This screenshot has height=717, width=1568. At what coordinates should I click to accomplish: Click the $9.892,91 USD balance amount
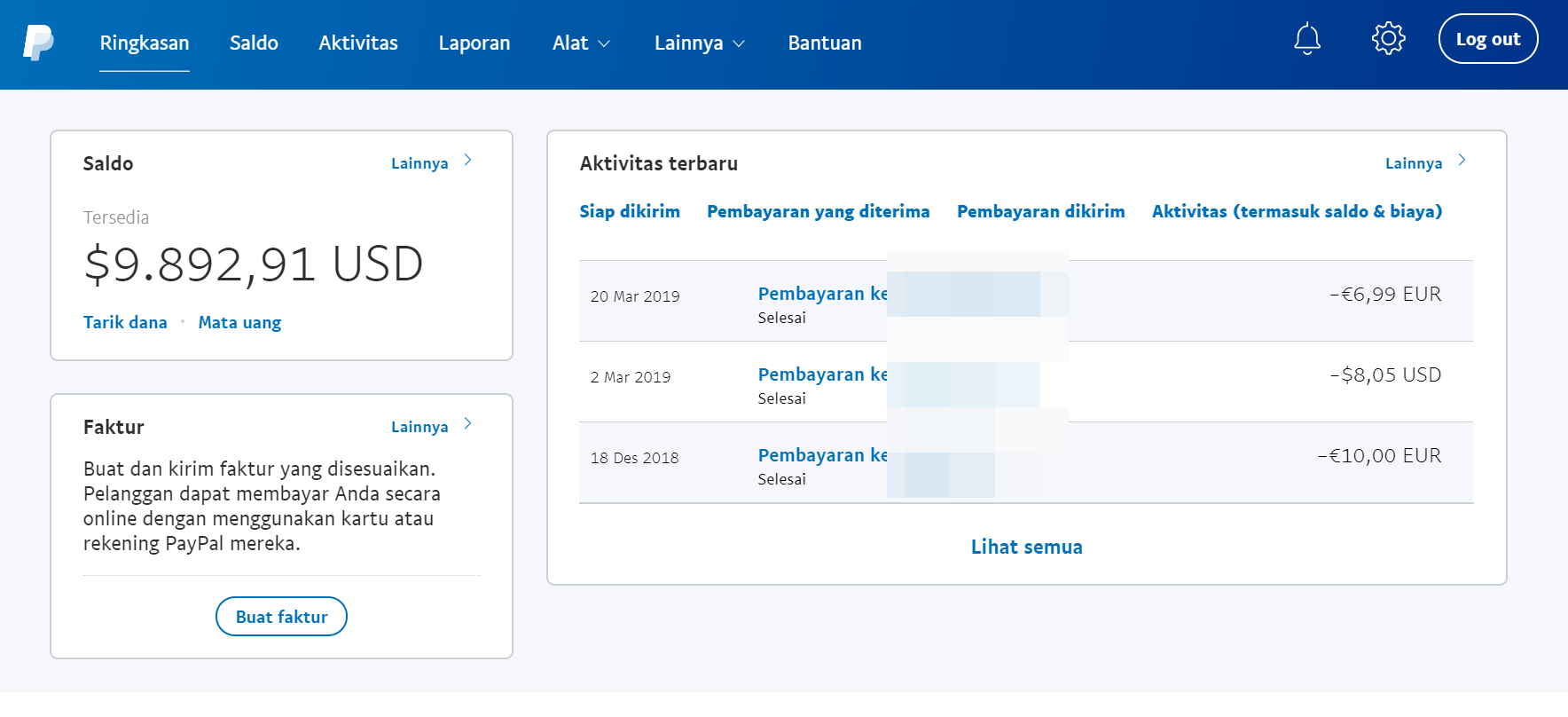tap(254, 264)
